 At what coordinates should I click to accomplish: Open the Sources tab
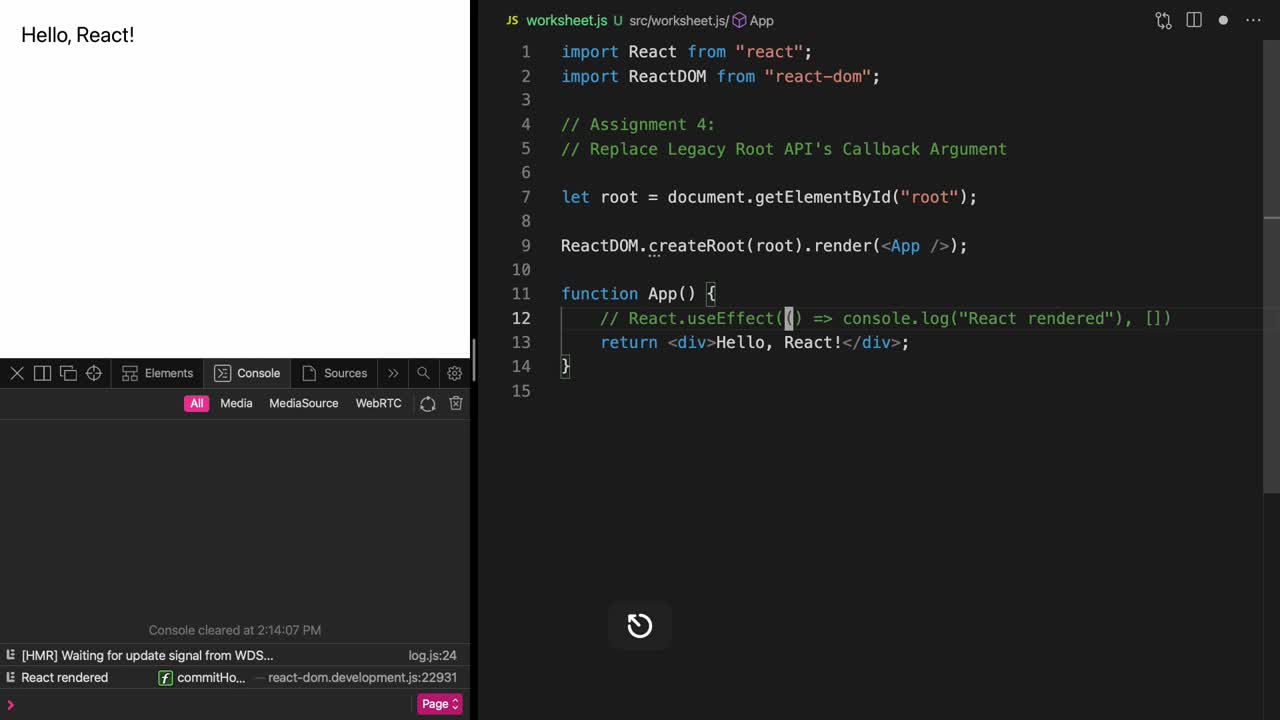pos(335,373)
